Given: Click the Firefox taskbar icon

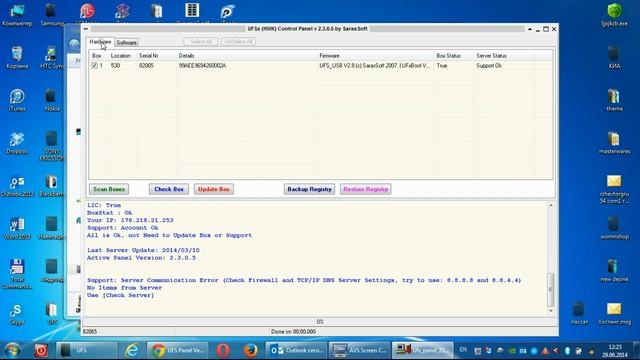Looking at the screenshot, I should click(x=250, y=350).
